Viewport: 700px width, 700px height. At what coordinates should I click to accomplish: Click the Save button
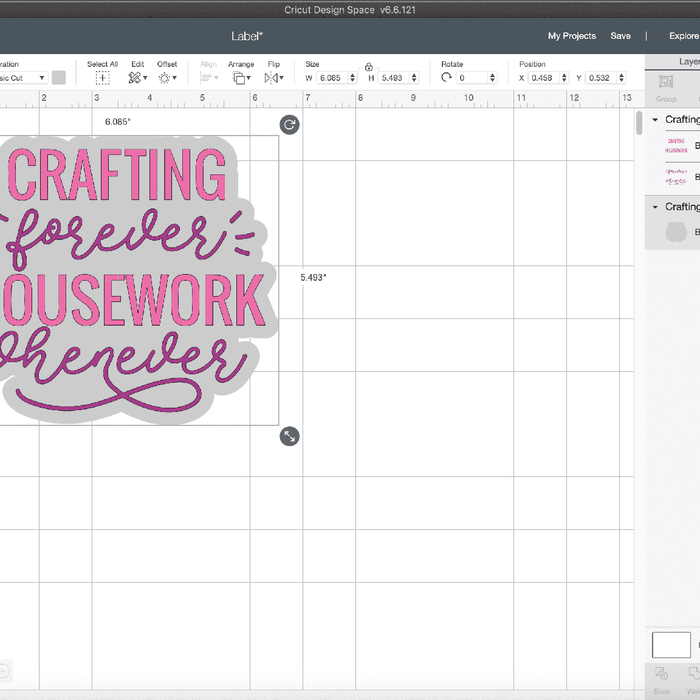click(620, 36)
